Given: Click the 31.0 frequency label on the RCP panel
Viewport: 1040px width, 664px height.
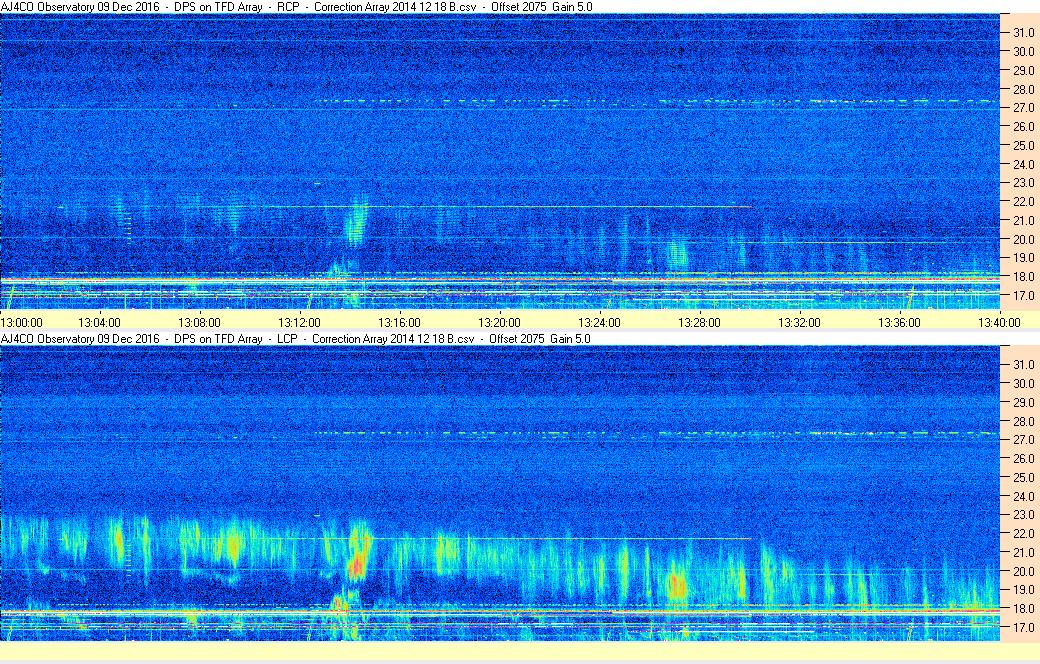Looking at the screenshot, I should [1023, 33].
